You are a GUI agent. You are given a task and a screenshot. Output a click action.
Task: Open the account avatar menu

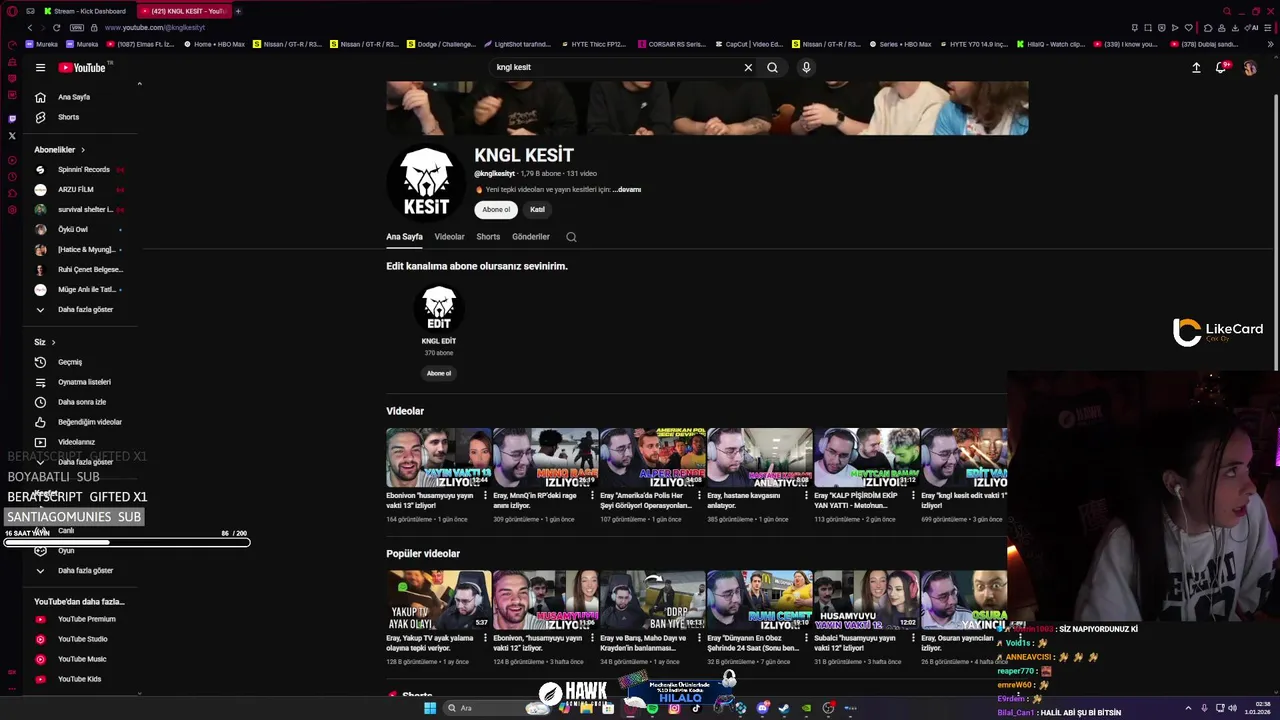coord(1250,67)
